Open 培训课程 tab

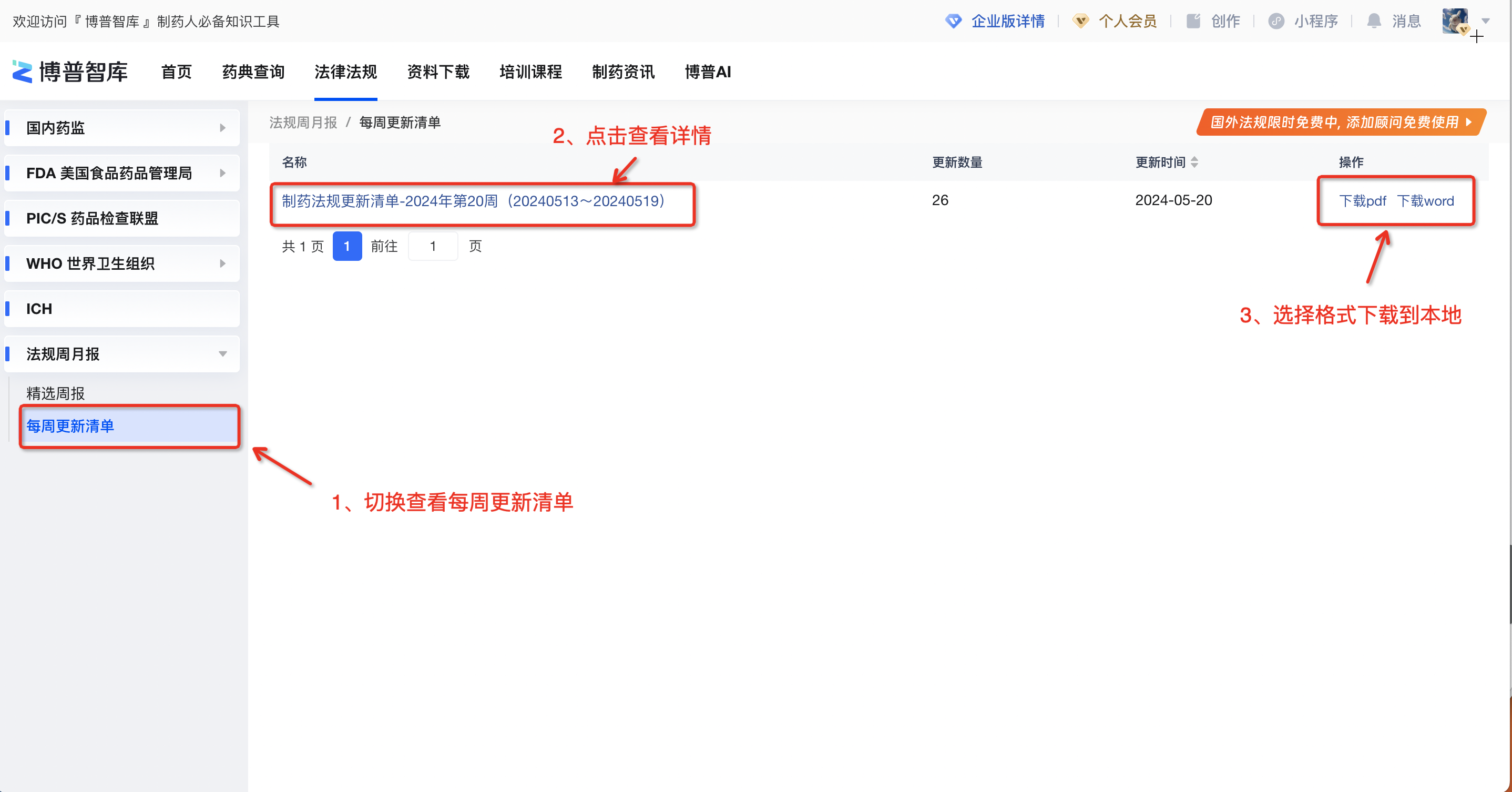point(530,72)
